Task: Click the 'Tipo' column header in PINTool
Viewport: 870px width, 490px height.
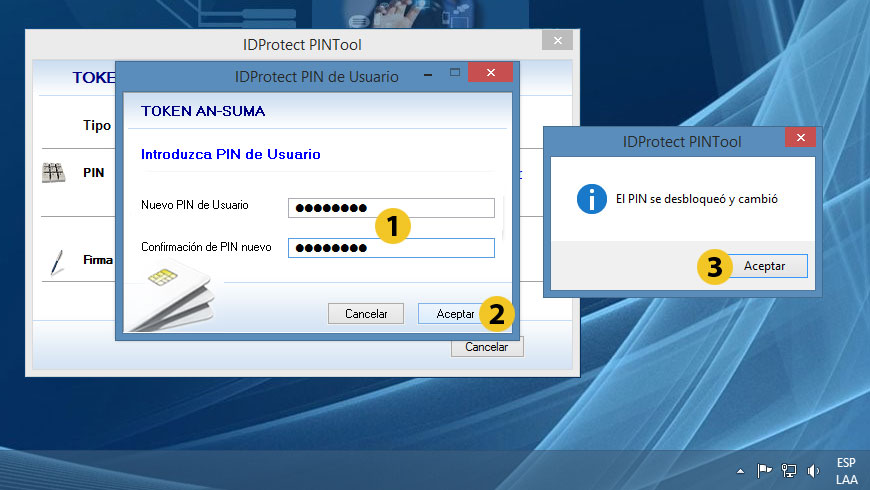Action: click(97, 125)
